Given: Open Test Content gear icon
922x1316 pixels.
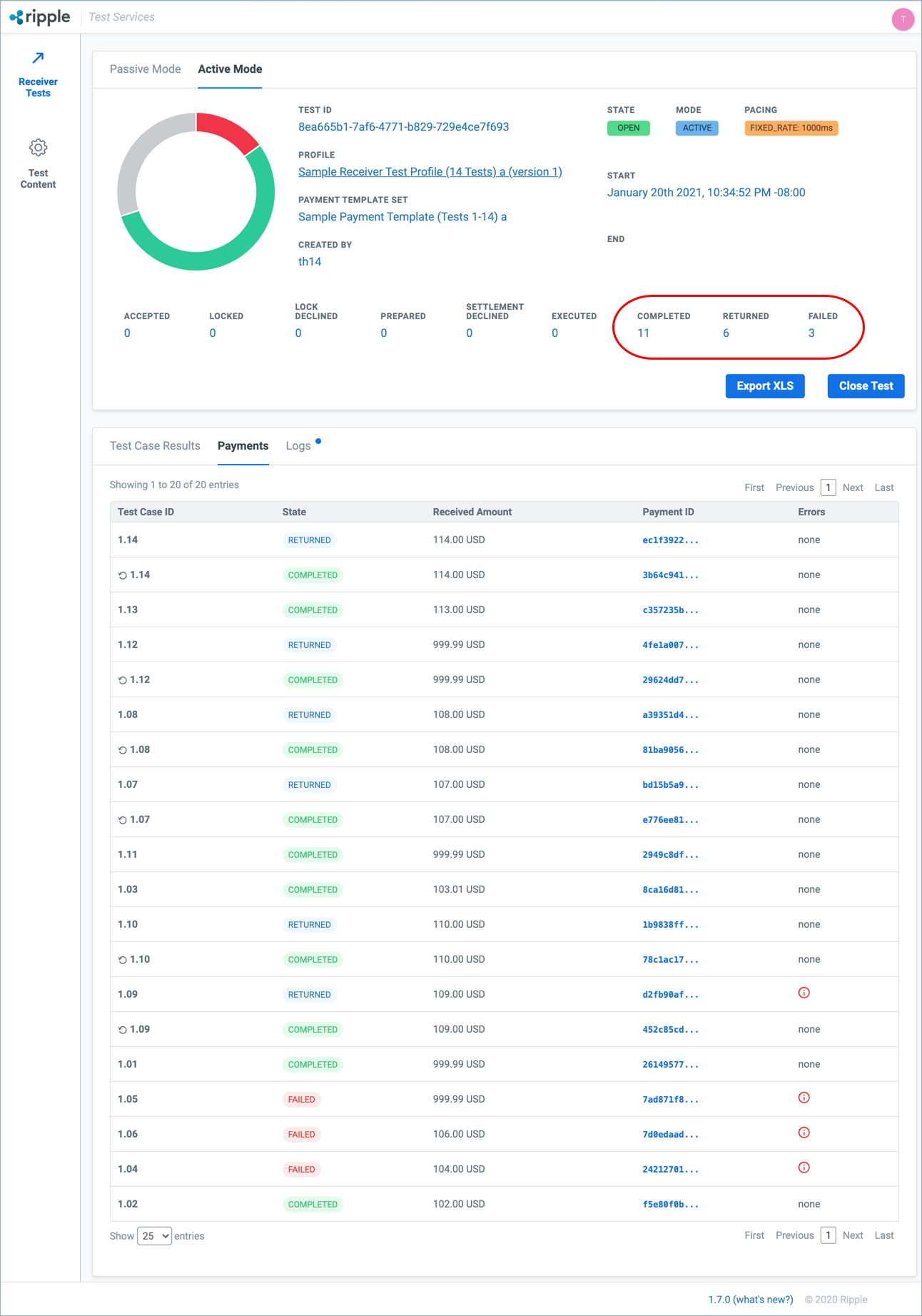Looking at the screenshot, I should [38, 148].
